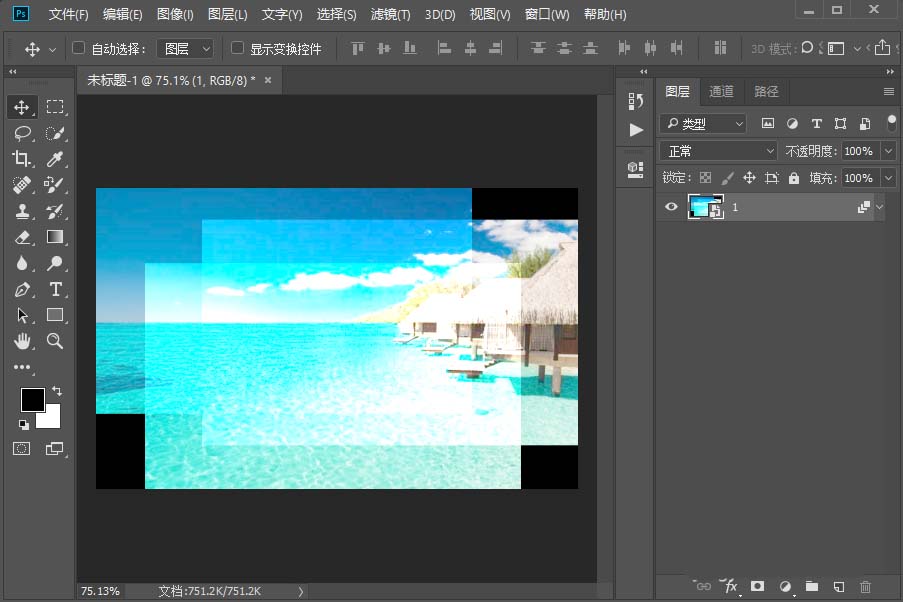This screenshot has width=903, height=602.
Task: Check the 显示变换控件 option
Action: 237,48
